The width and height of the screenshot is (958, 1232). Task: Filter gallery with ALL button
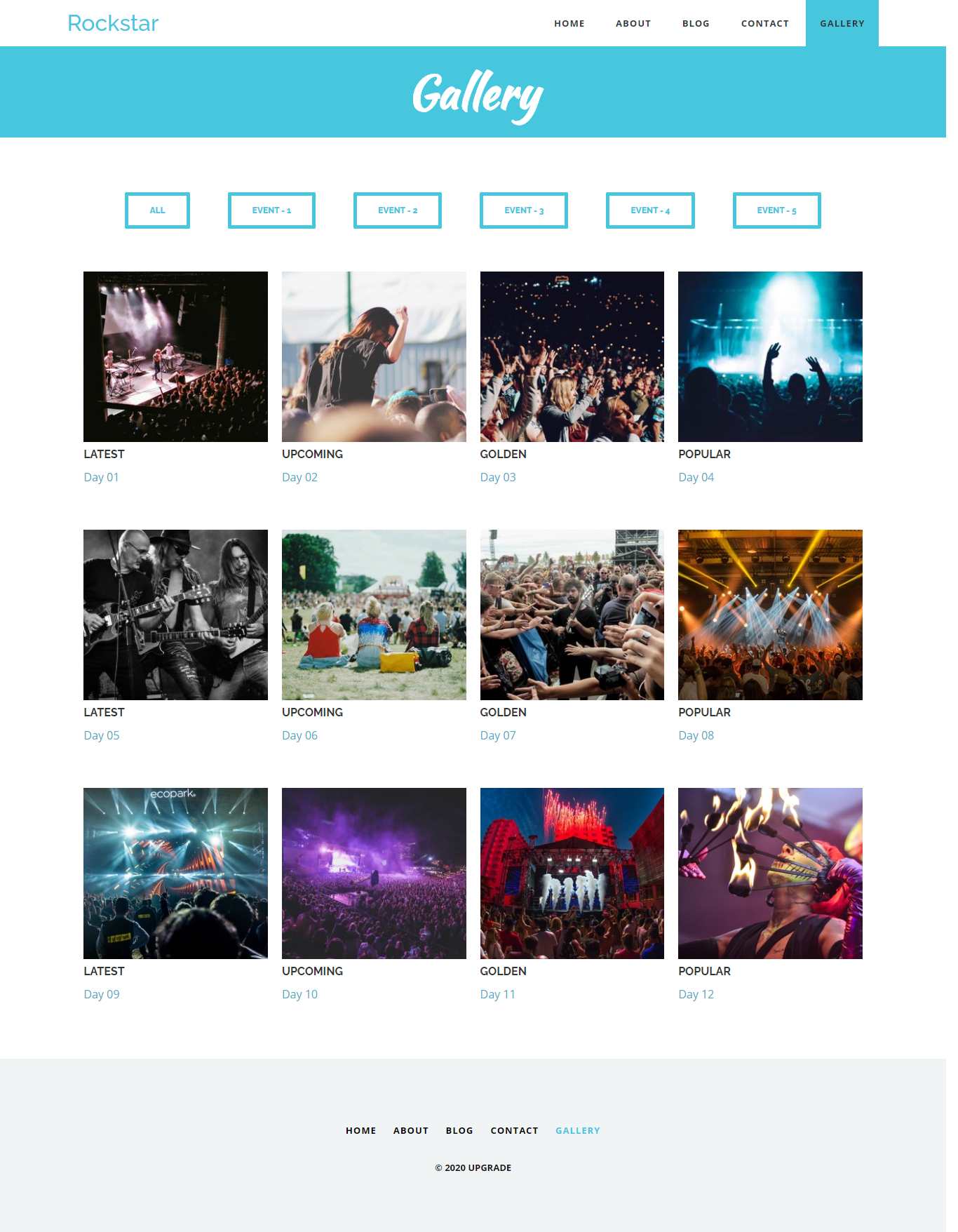click(157, 210)
